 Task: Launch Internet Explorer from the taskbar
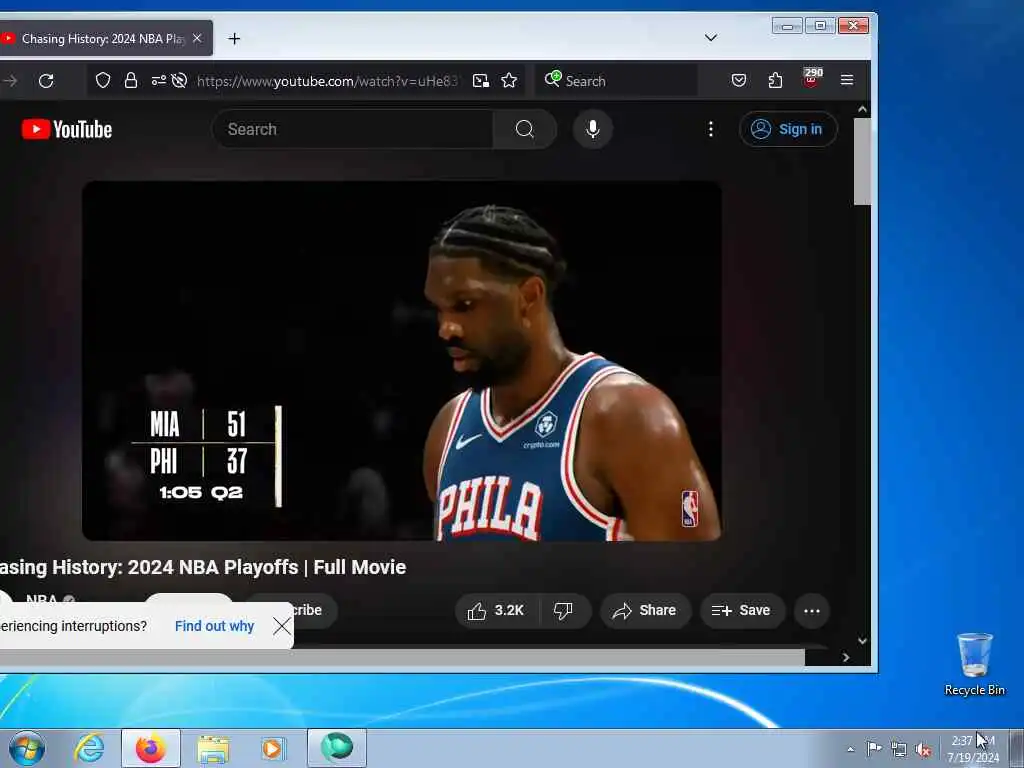pos(89,748)
